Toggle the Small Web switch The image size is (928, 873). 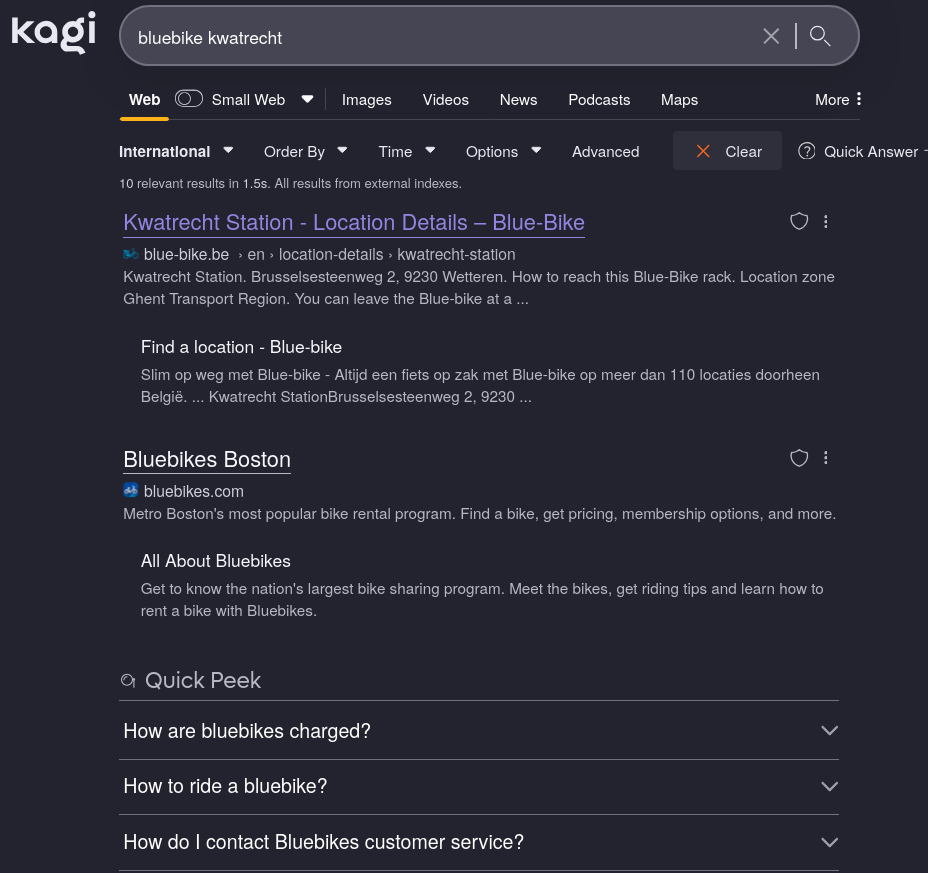[189, 99]
